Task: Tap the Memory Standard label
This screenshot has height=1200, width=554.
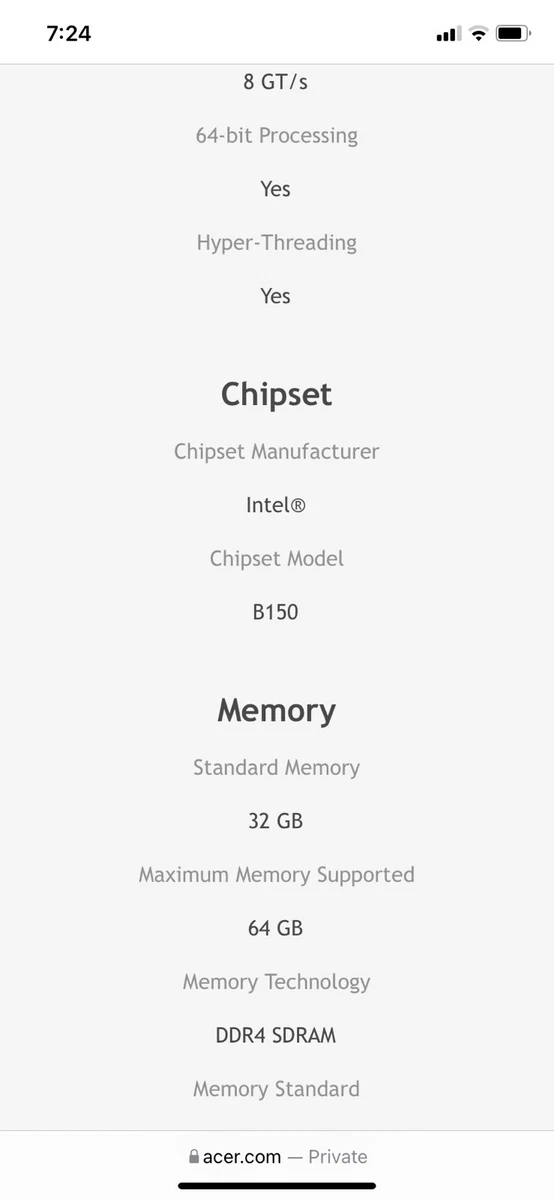Action: (276, 1088)
